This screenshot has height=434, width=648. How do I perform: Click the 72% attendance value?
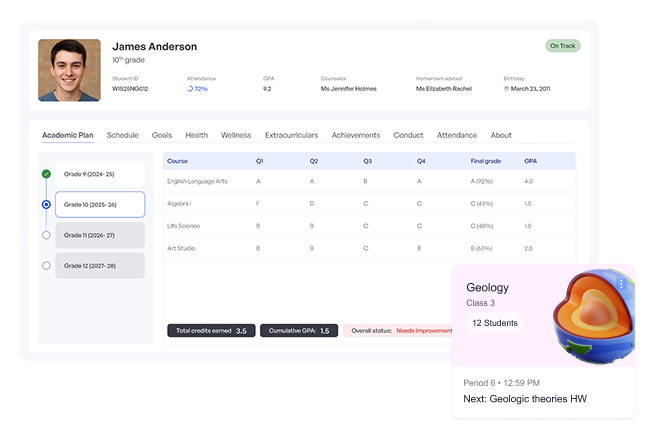point(201,88)
